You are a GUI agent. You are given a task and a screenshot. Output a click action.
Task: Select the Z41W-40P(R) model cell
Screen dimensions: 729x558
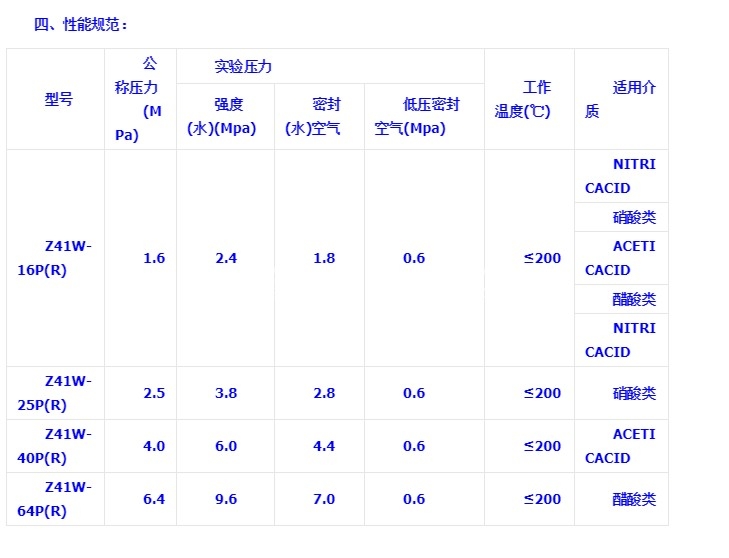click(x=56, y=446)
